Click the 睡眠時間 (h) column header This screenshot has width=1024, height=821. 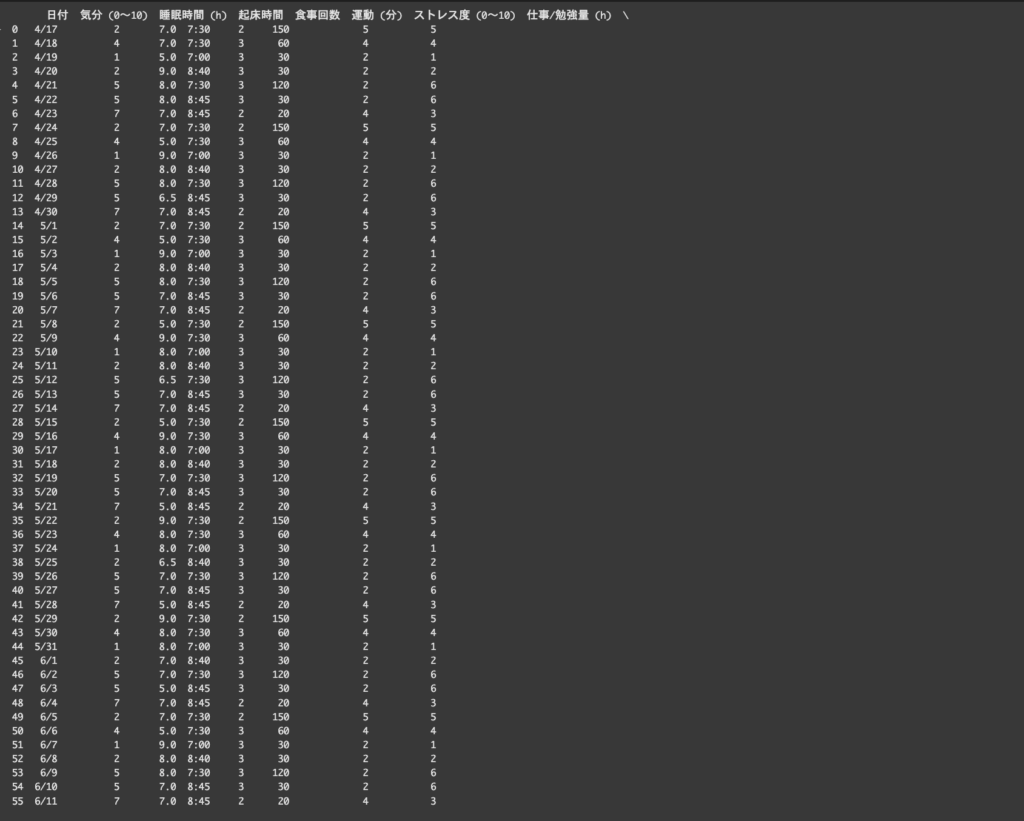pyautogui.click(x=193, y=15)
